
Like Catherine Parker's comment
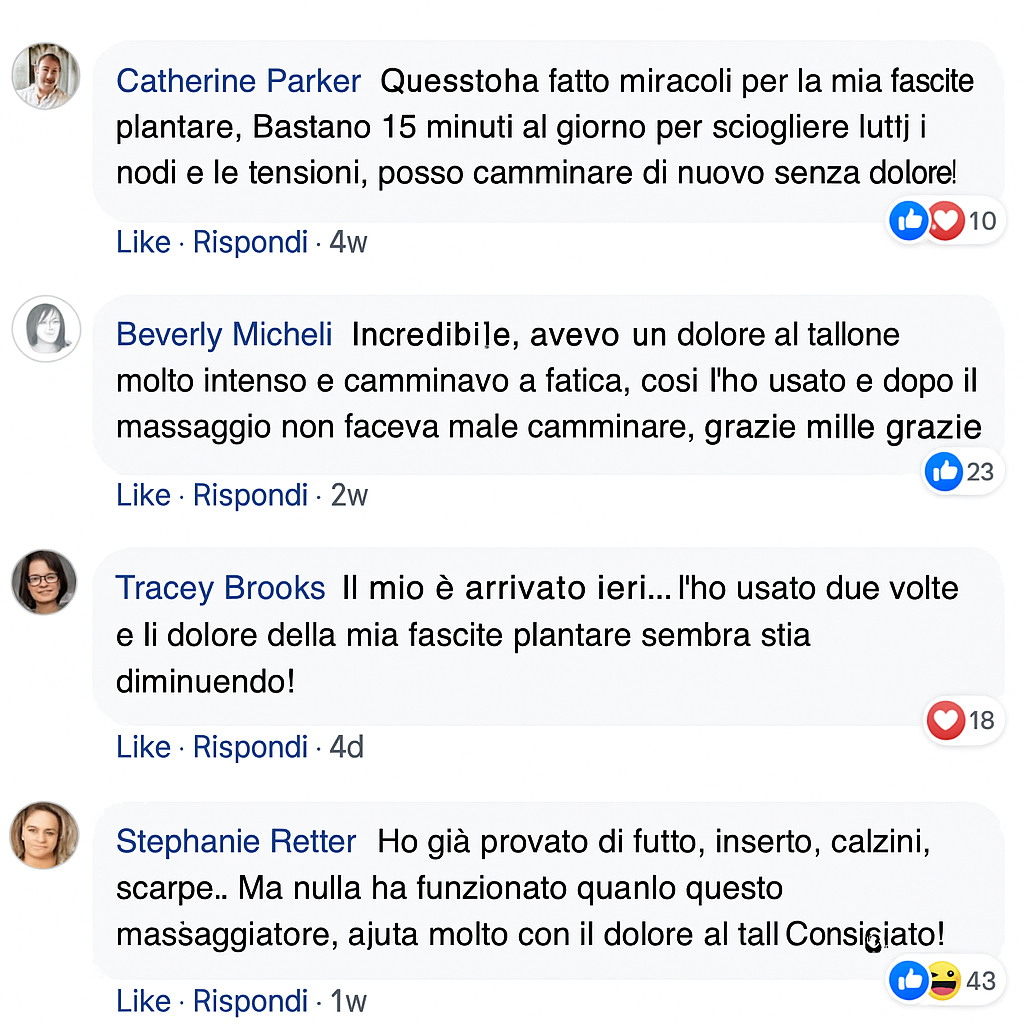click(x=143, y=242)
